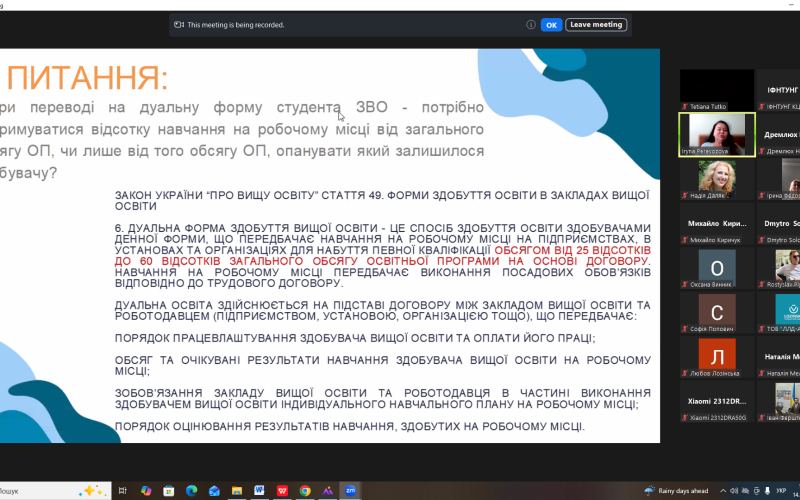Screen dimensions: 800x500
Task: Open the info icon on recording banner
Action: (531, 24)
